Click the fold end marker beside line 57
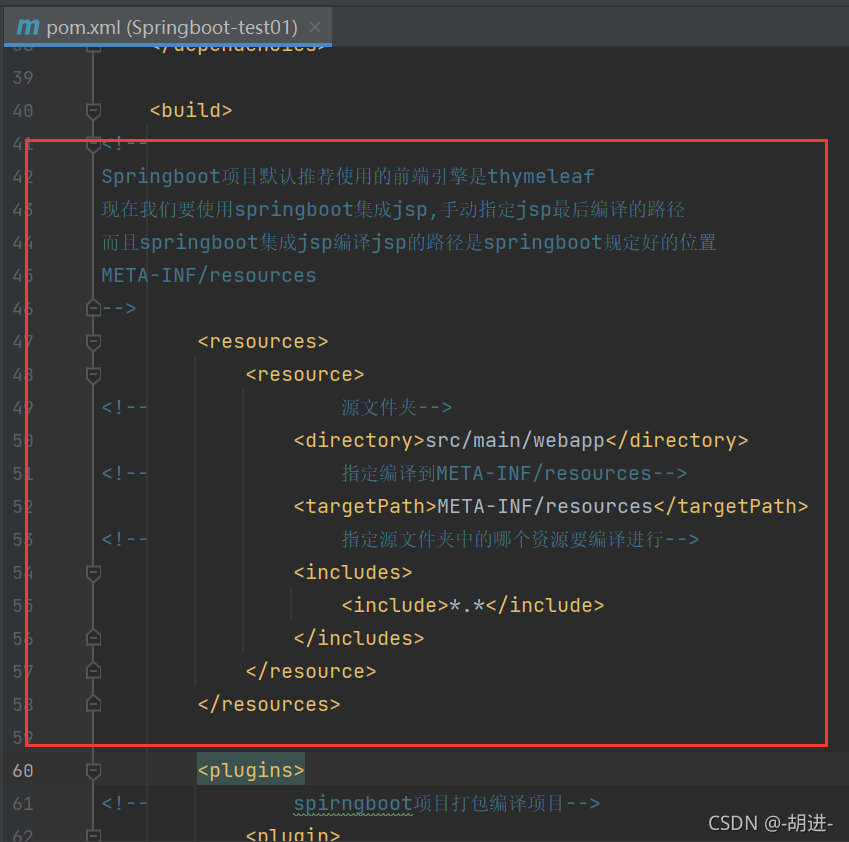Viewport: 849px width, 842px height. coord(92,670)
